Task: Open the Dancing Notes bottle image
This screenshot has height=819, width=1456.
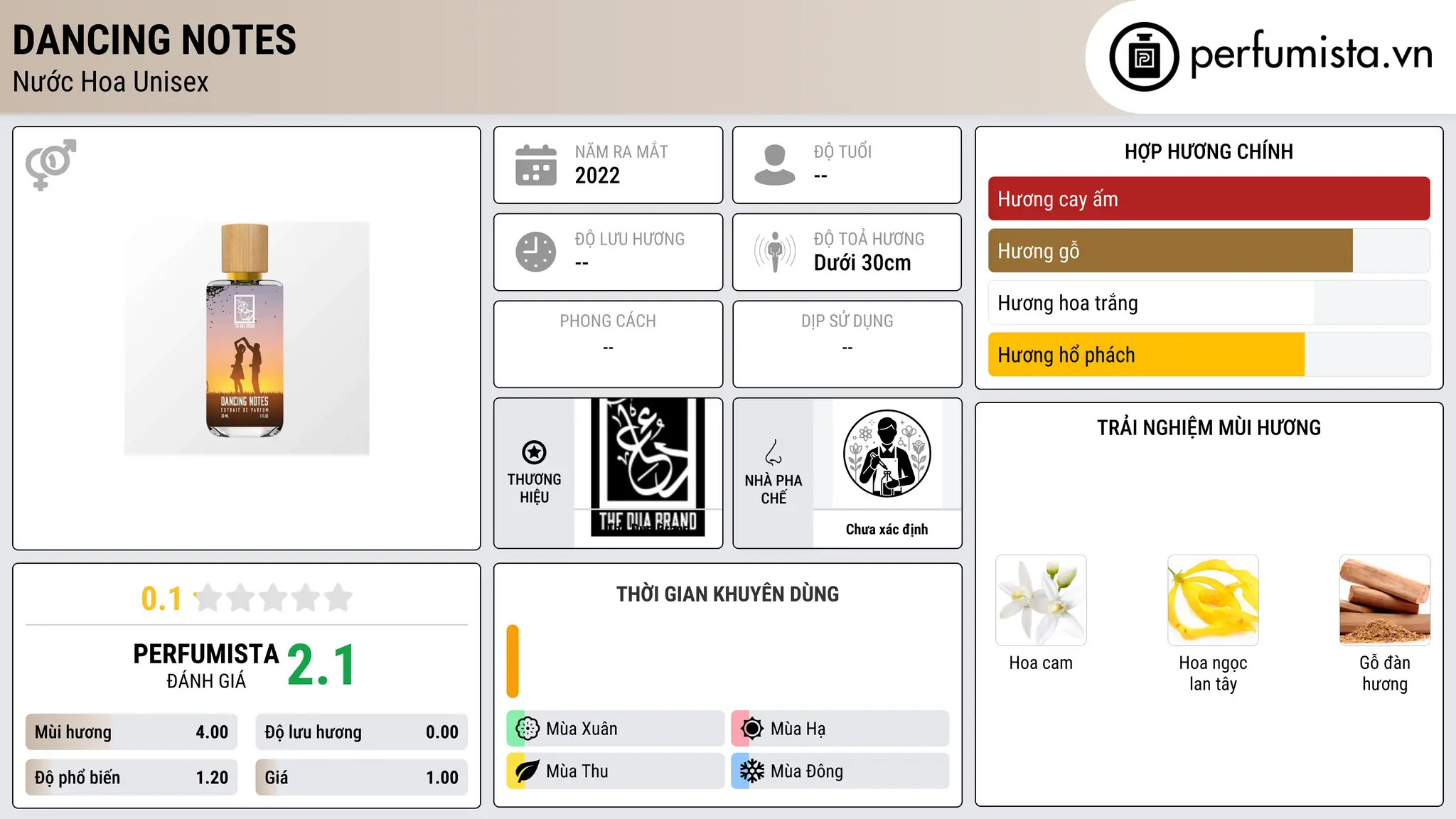Action: coord(247,338)
